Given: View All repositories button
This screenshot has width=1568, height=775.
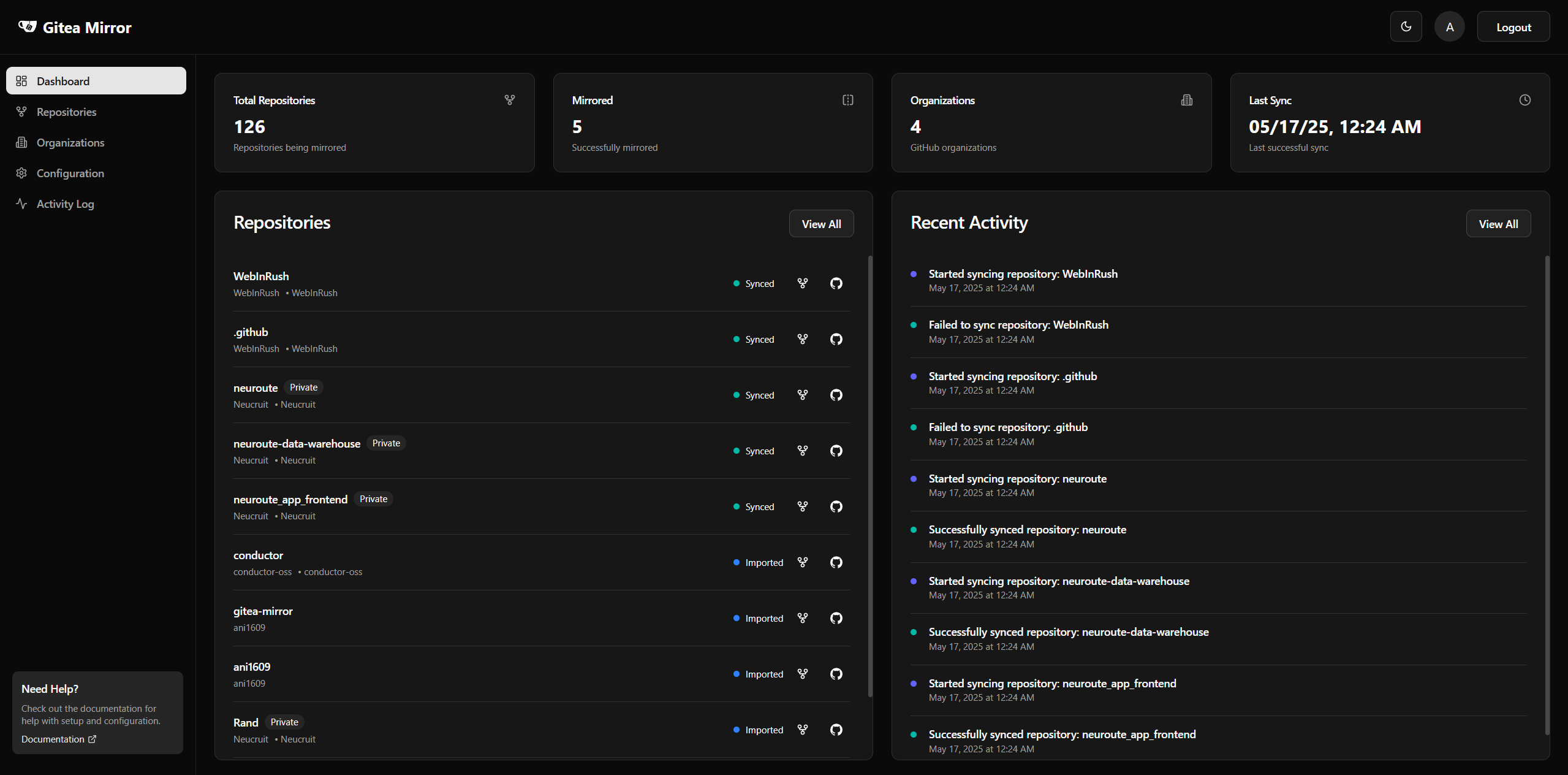Looking at the screenshot, I should click(820, 224).
